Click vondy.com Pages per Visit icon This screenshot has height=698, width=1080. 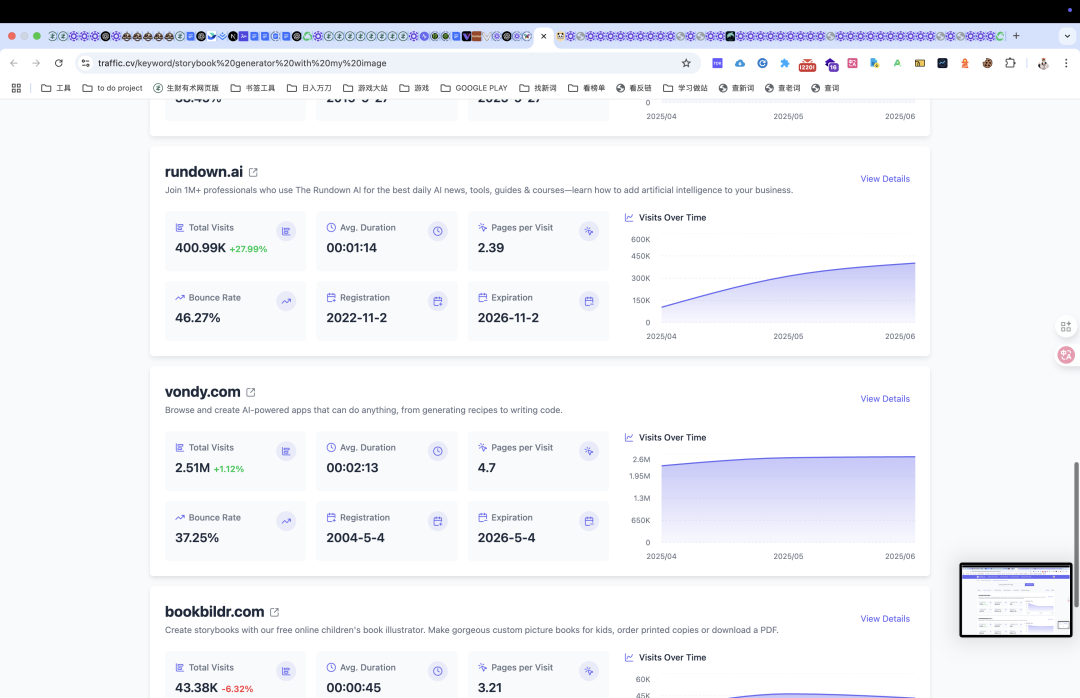point(589,451)
